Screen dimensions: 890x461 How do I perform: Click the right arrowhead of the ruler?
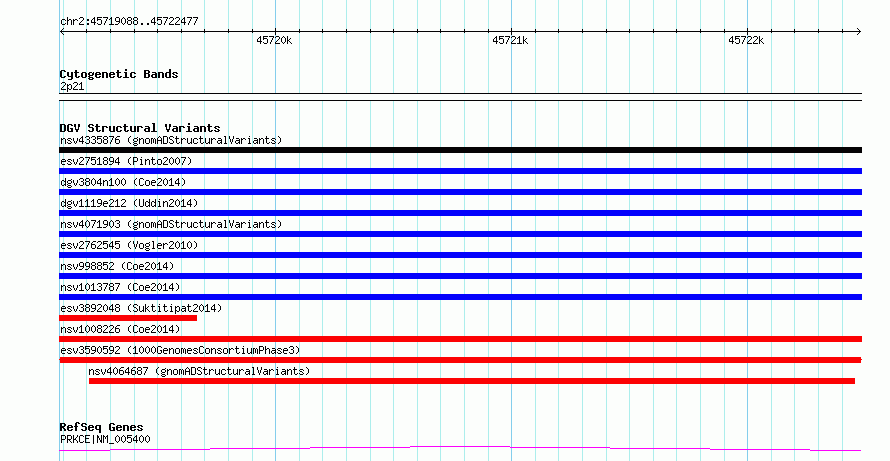coord(859,32)
